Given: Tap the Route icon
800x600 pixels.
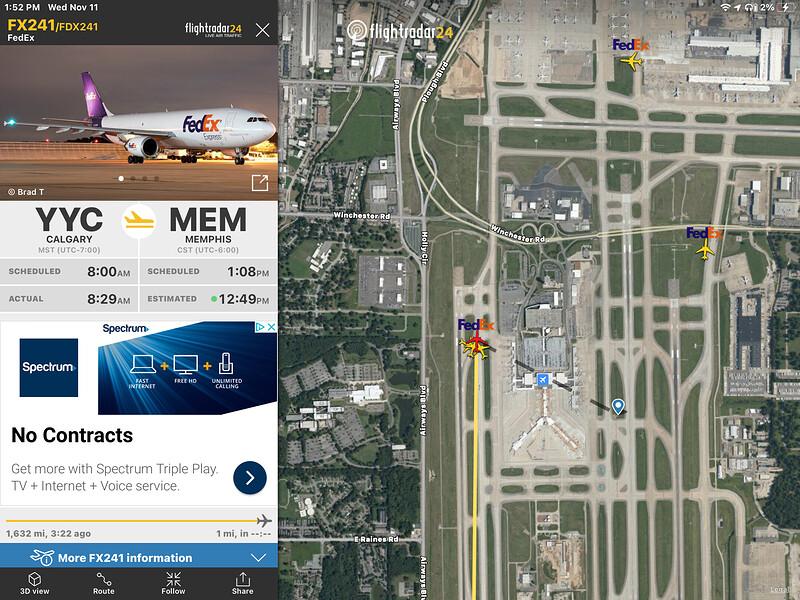Looking at the screenshot, I should point(104,583).
